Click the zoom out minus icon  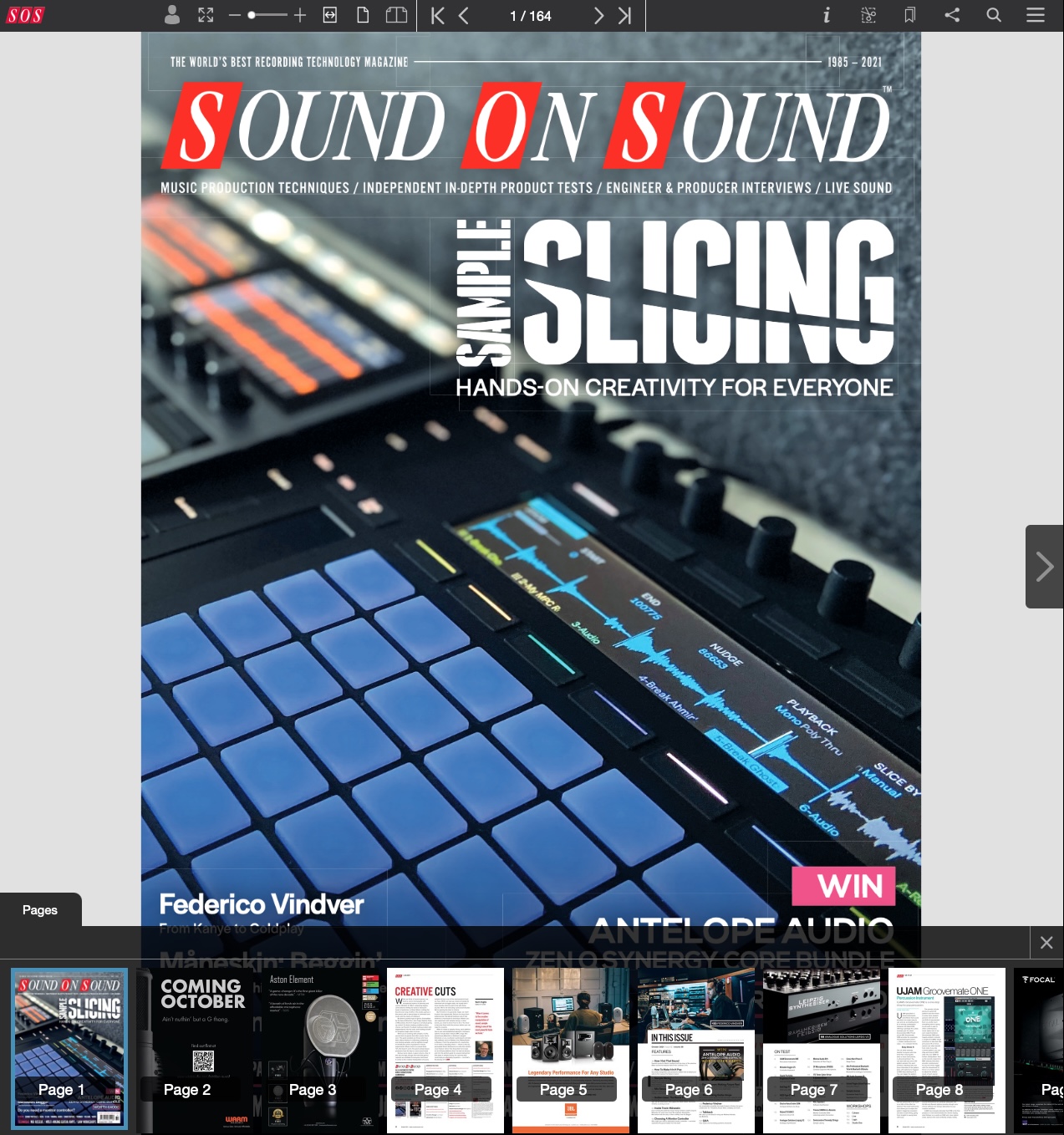(x=234, y=15)
